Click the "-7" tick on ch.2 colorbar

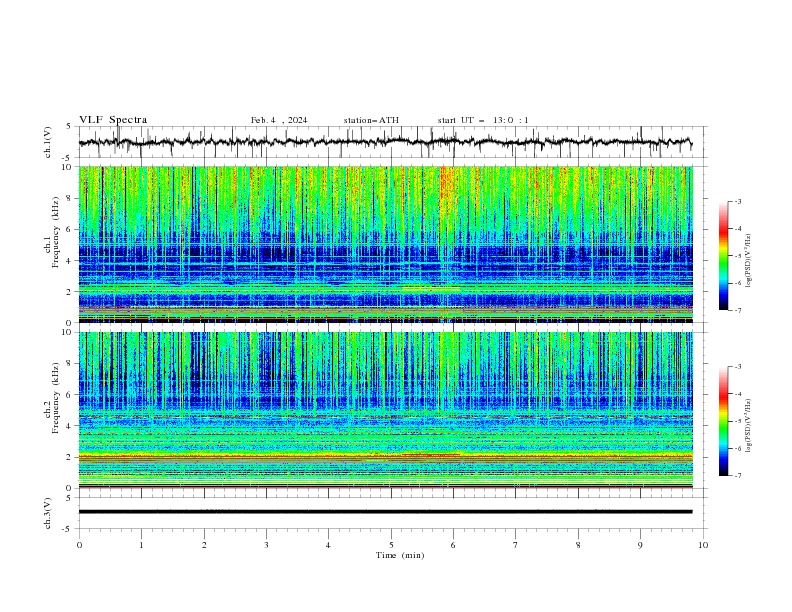click(738, 475)
